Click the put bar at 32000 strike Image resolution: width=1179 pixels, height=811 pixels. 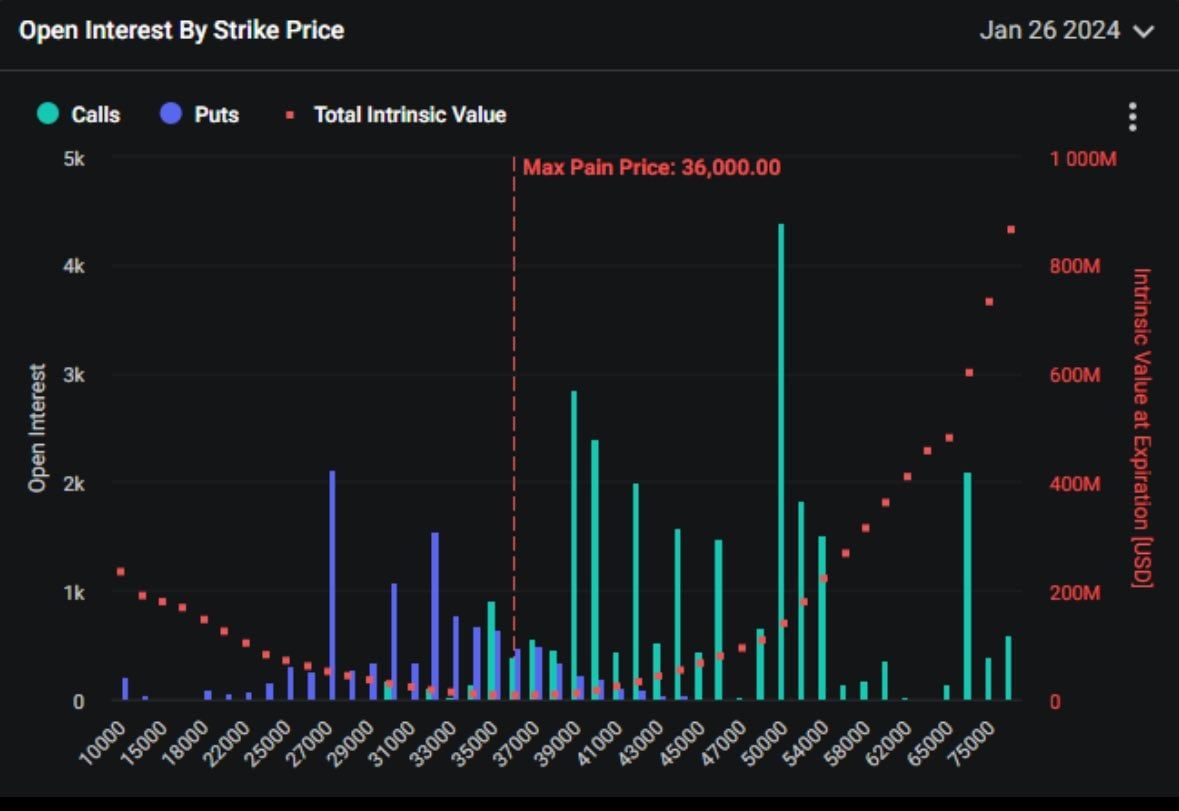click(435, 615)
